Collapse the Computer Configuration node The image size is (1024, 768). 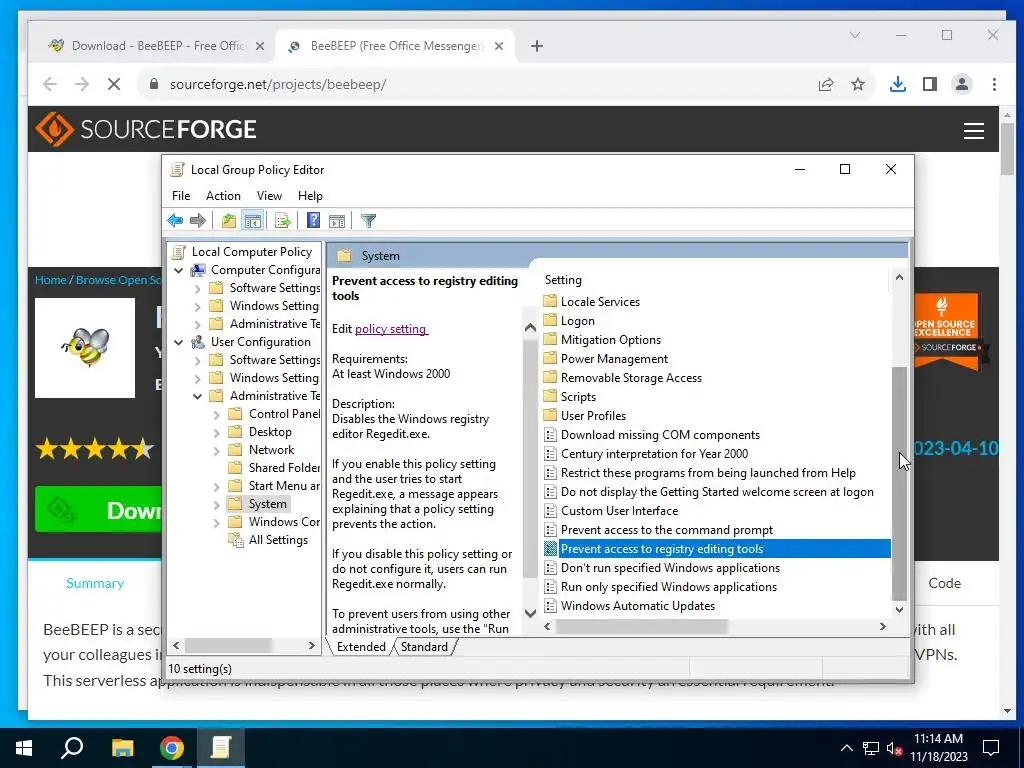pos(178,270)
